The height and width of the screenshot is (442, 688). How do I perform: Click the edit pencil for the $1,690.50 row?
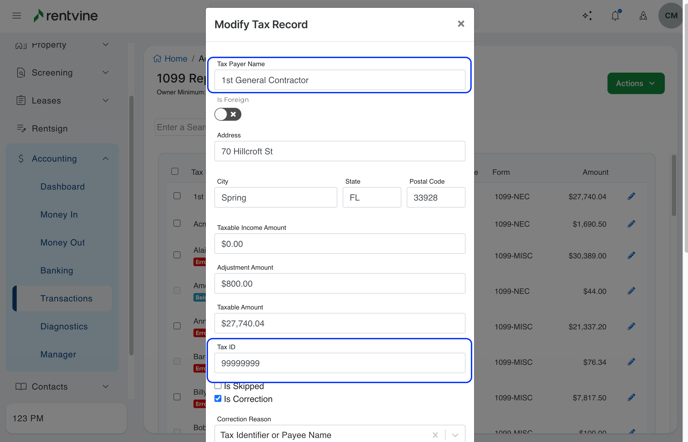pyautogui.click(x=631, y=224)
